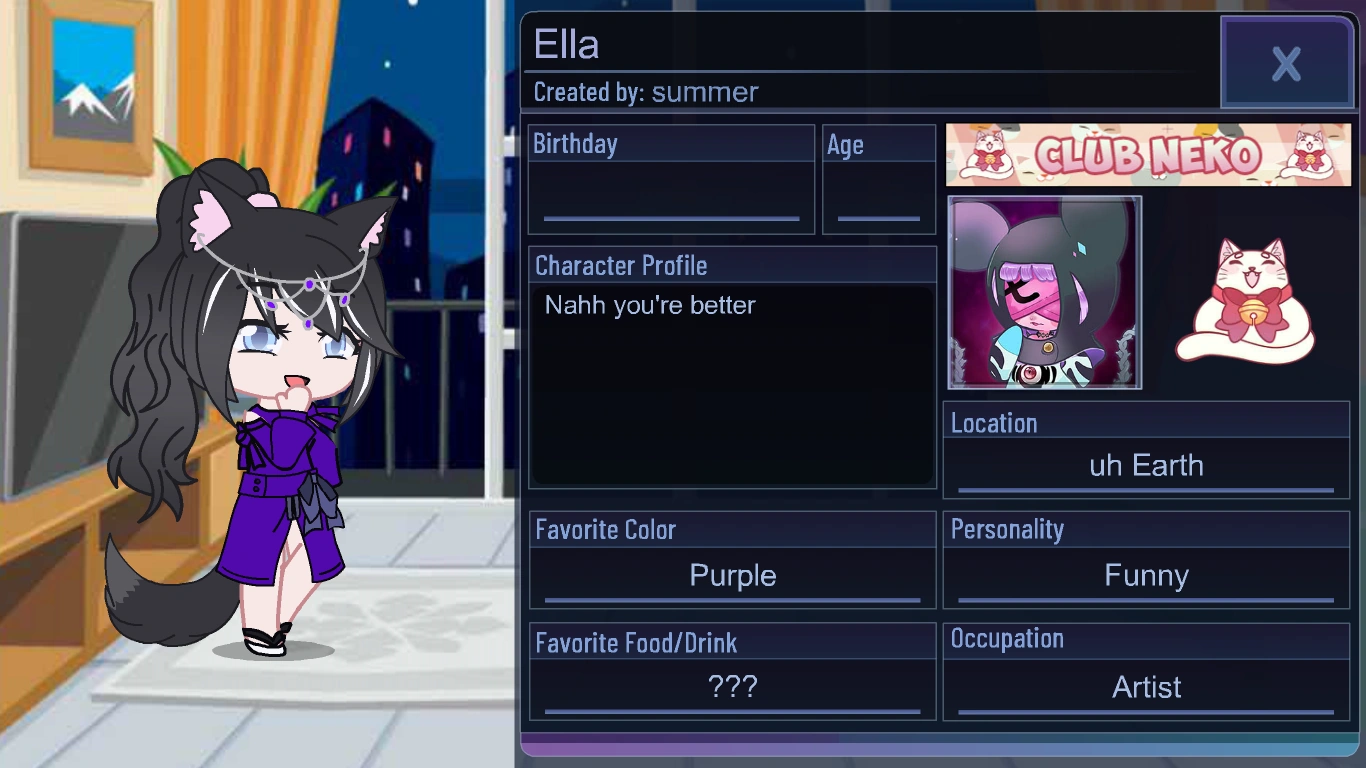The height and width of the screenshot is (768, 1366).
Task: Click the Character Profile text box
Action: click(x=732, y=385)
